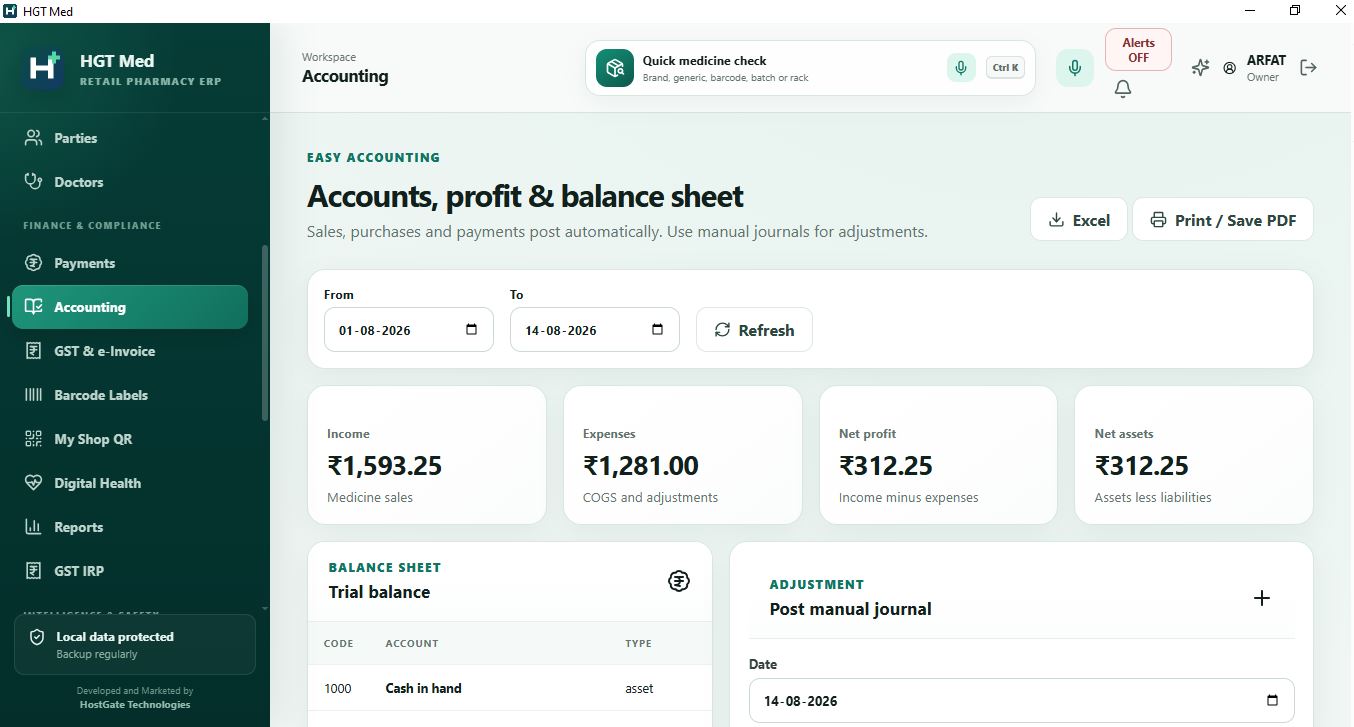1354x727 pixels.
Task: Click Print / Save PDF button
Action: tap(1222, 219)
